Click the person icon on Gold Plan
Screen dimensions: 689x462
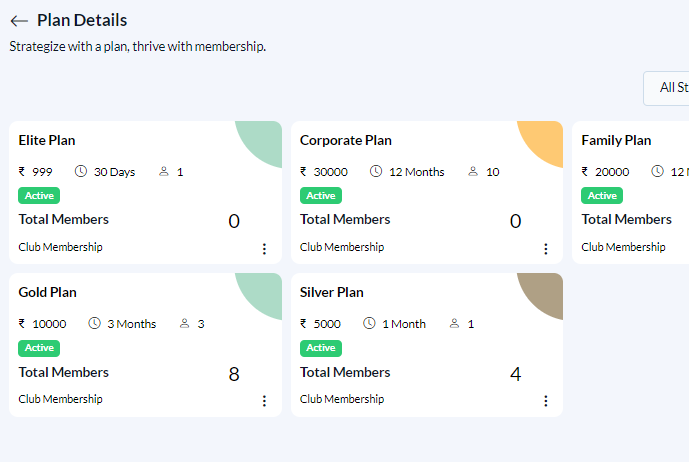pos(185,323)
